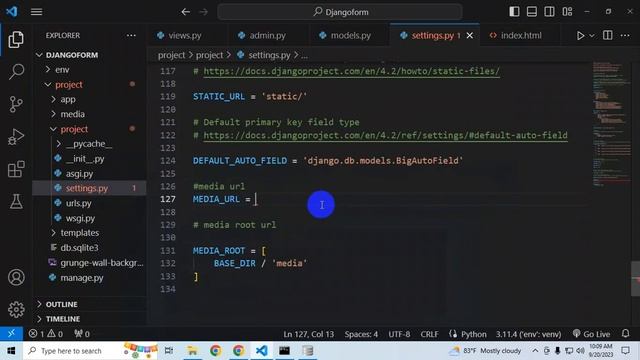Switch to the admin.py tab
640x360 pixels.
pos(267,36)
